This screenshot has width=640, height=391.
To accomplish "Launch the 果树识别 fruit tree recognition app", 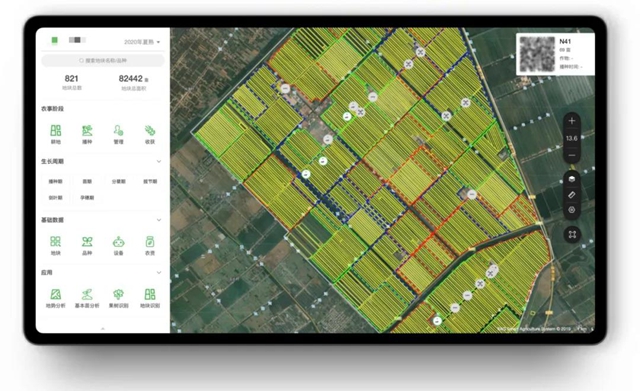I will [x=118, y=294].
